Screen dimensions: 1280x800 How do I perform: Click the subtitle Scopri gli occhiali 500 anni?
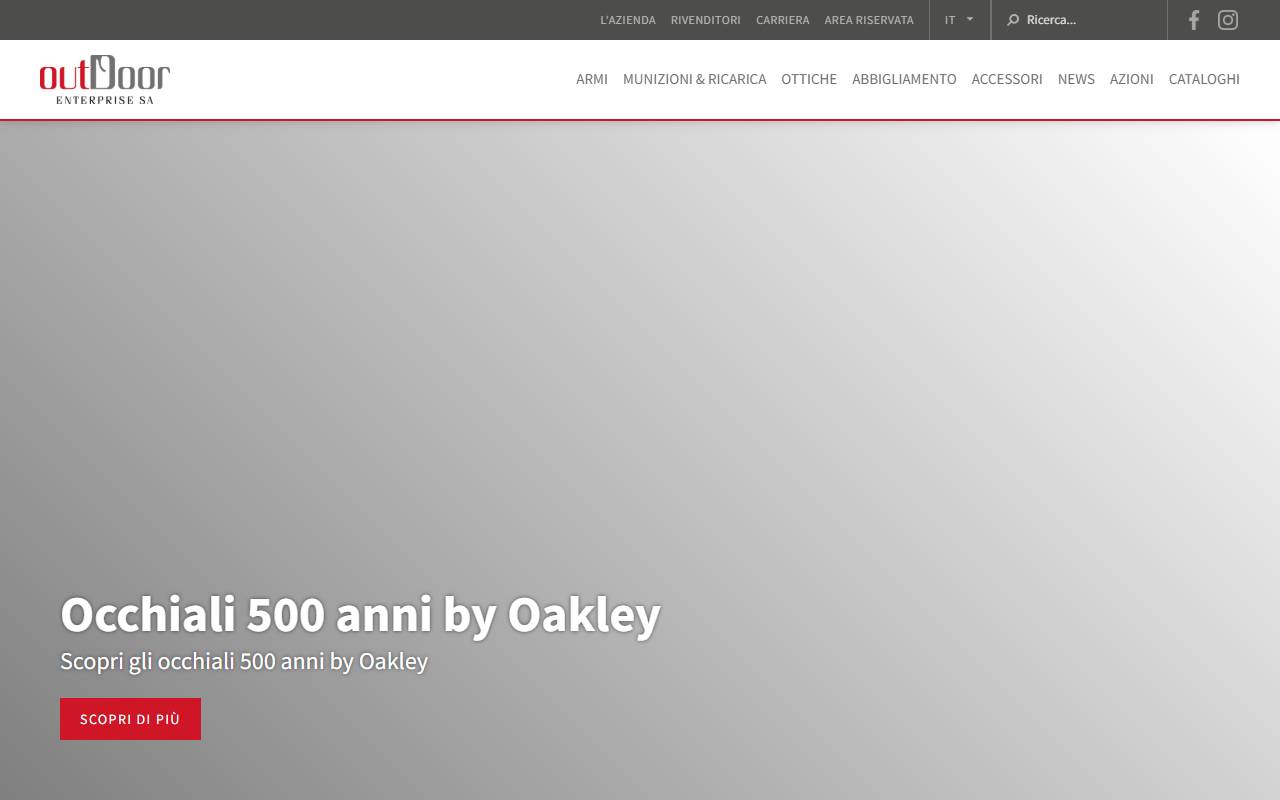[244, 662]
